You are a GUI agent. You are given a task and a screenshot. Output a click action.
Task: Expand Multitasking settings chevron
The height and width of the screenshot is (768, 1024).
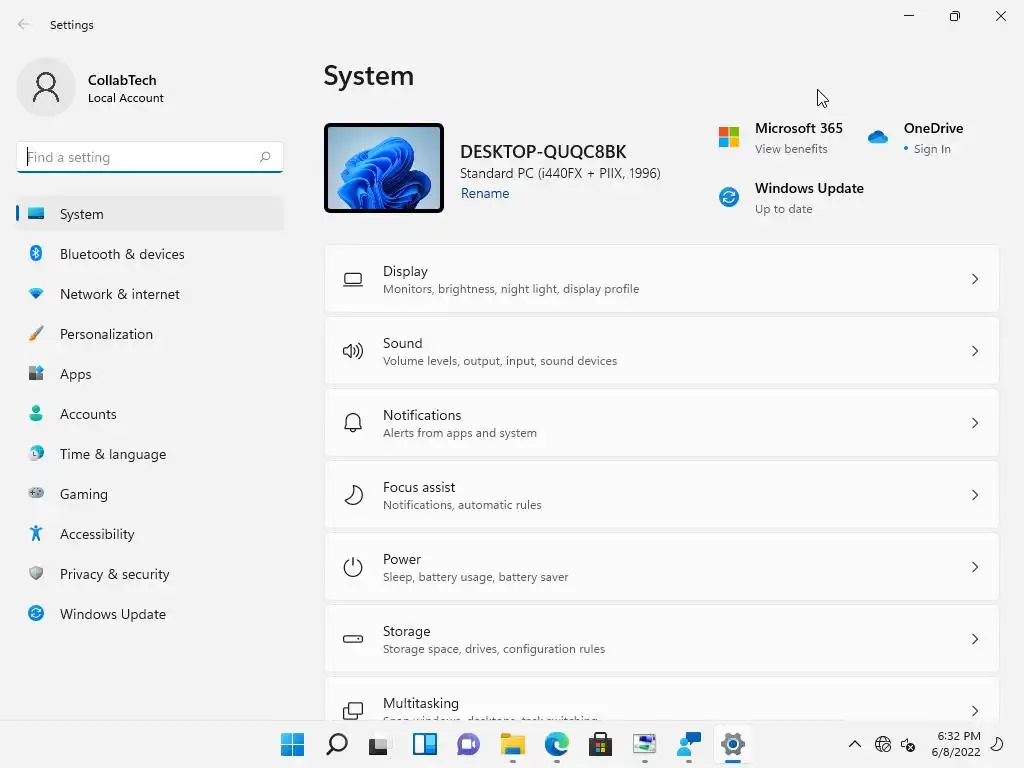(974, 711)
